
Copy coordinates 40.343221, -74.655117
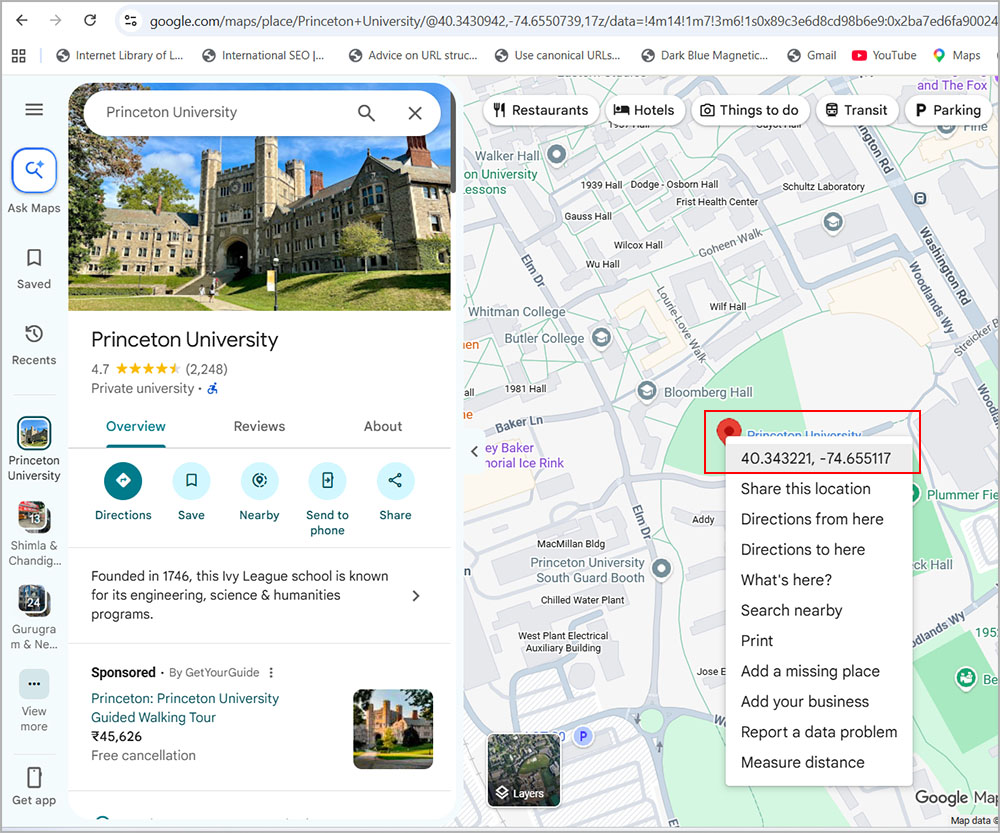pos(819,458)
